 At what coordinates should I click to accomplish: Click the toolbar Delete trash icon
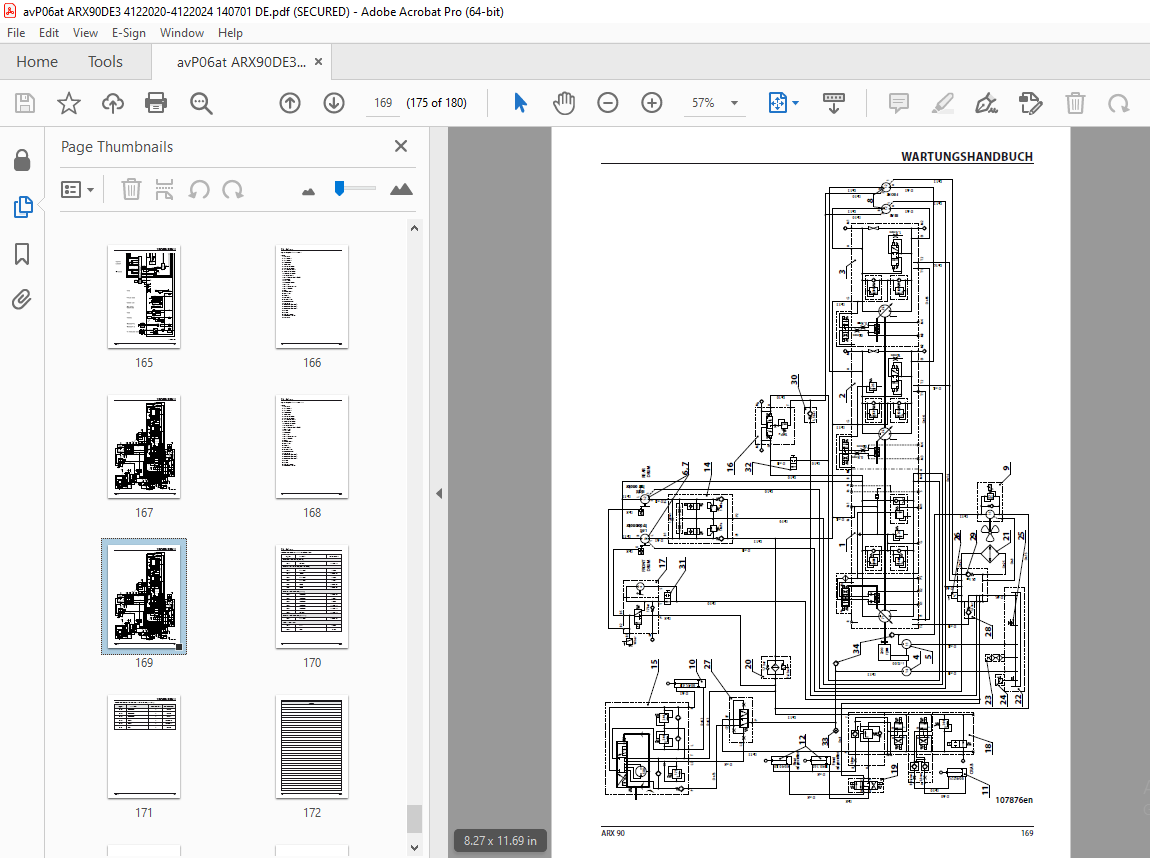1075,103
